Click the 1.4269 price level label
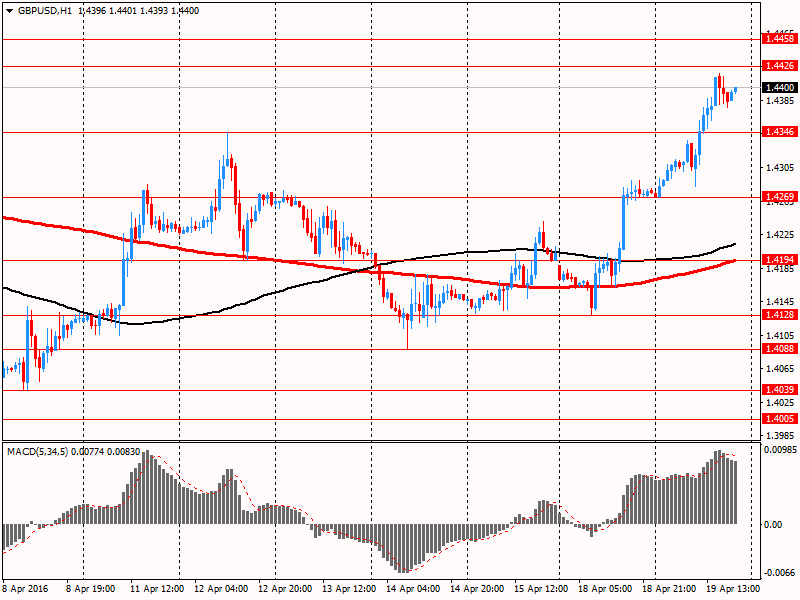Image resolution: width=800 pixels, height=600 pixels. (779, 197)
